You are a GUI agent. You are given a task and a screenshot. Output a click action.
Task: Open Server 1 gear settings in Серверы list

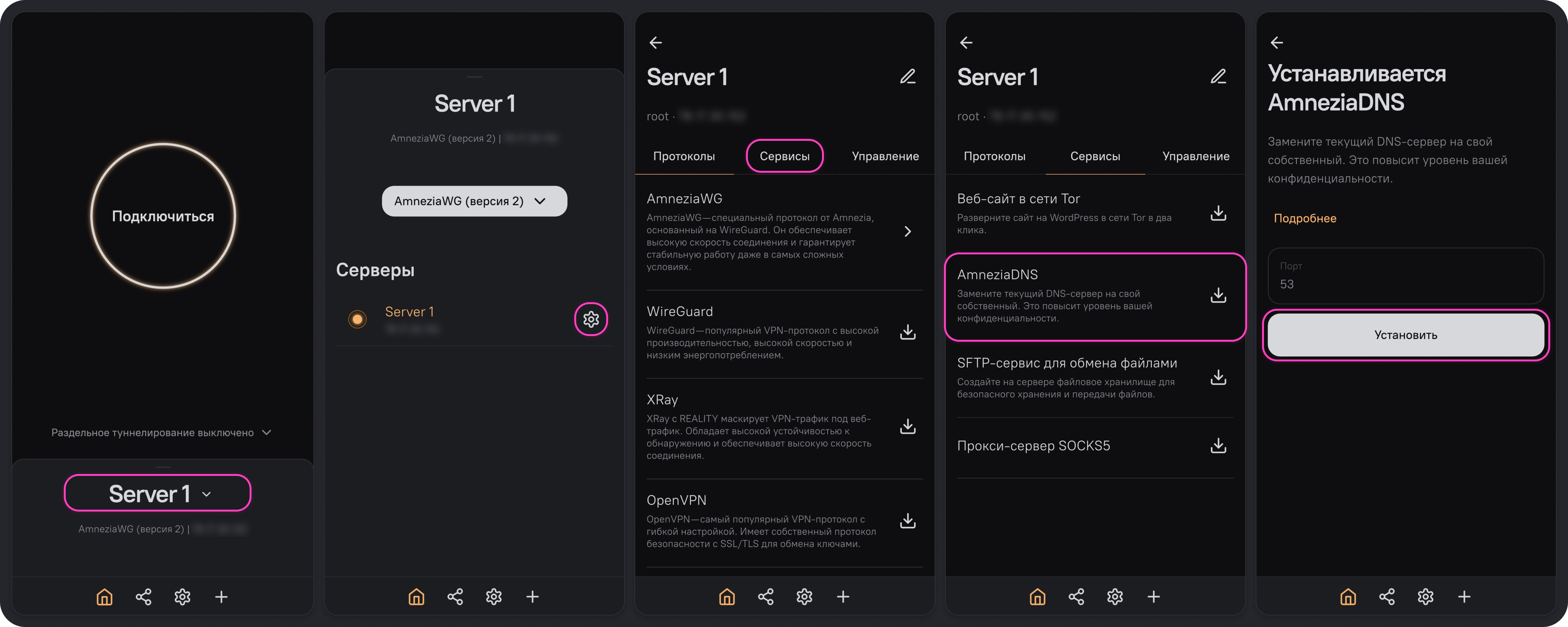coord(591,319)
